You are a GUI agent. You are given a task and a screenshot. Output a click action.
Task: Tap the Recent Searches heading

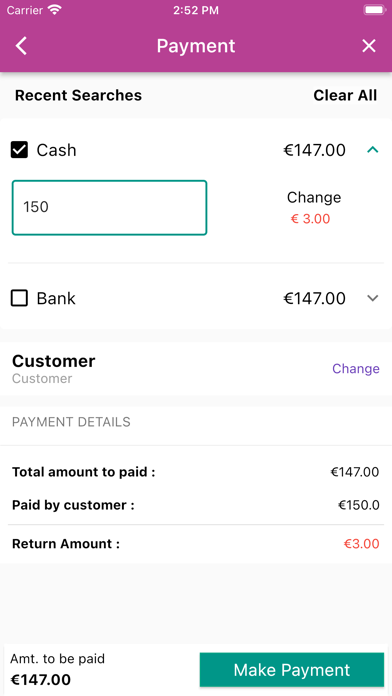[79, 95]
